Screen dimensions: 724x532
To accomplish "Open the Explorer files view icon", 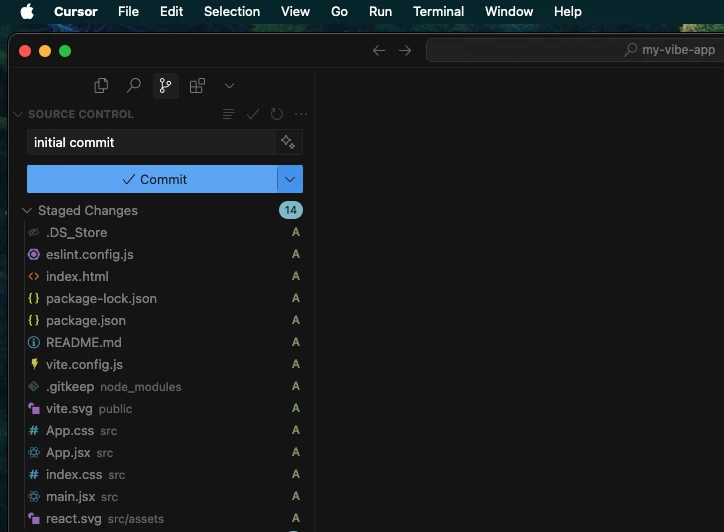I will point(101,85).
